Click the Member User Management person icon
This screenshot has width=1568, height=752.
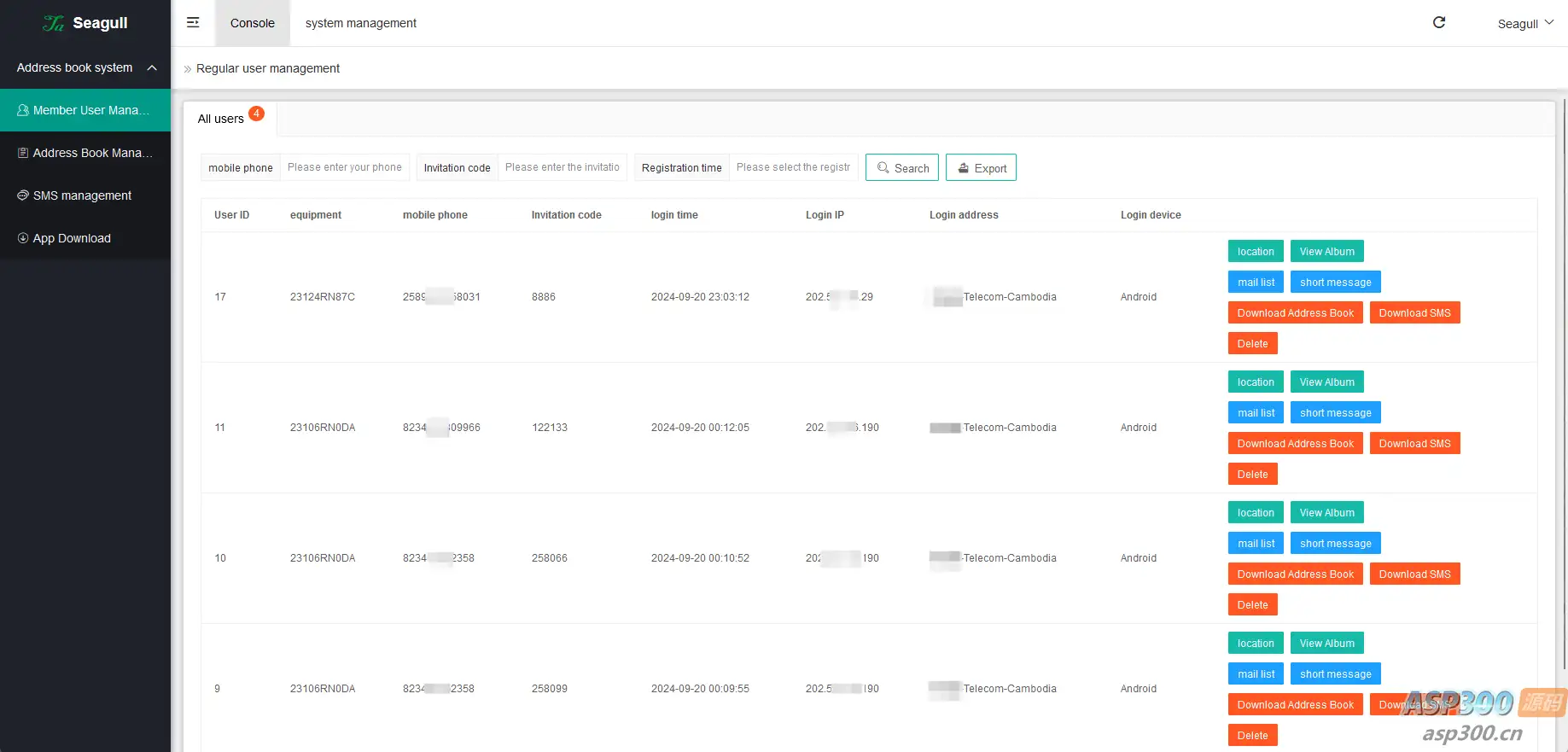(x=23, y=110)
